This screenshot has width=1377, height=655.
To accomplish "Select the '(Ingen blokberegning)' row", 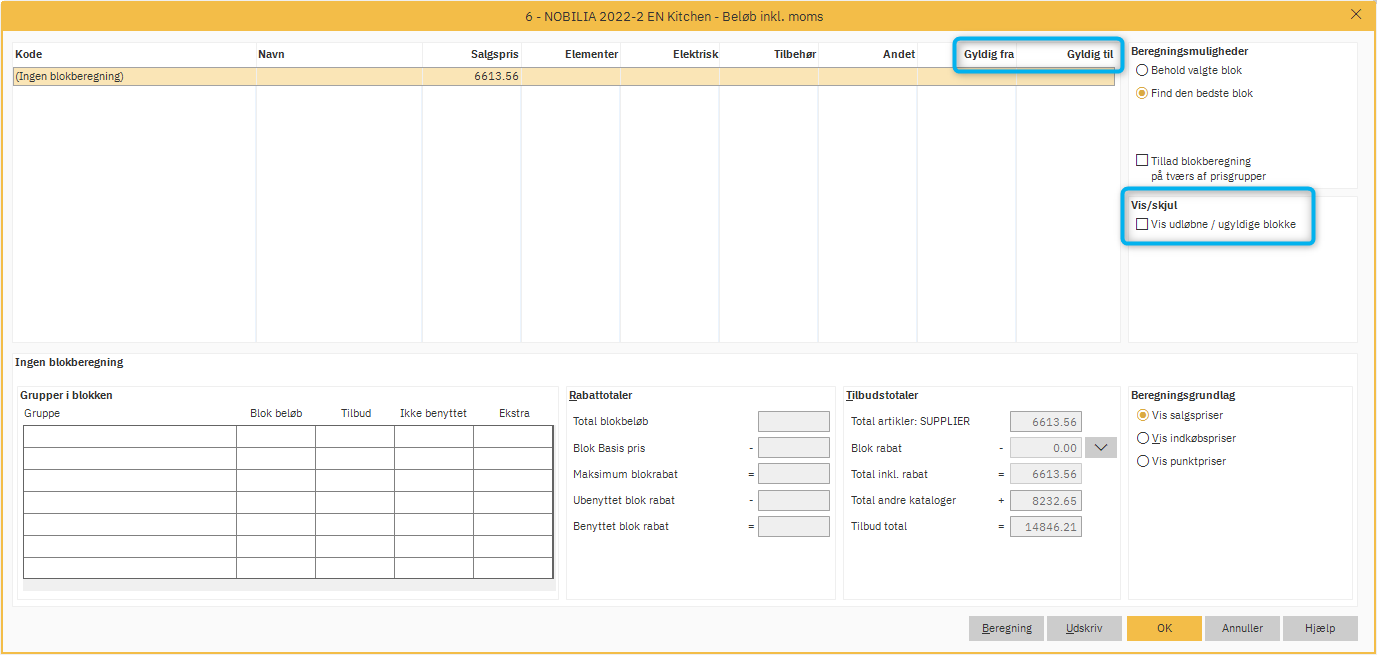I will pyautogui.click(x=134, y=76).
